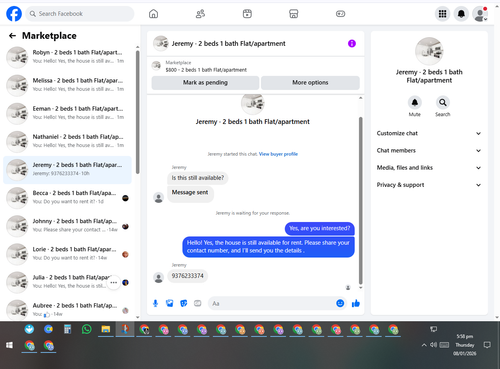Attach a photo file icon
This screenshot has width=500, height=369.
point(170,303)
